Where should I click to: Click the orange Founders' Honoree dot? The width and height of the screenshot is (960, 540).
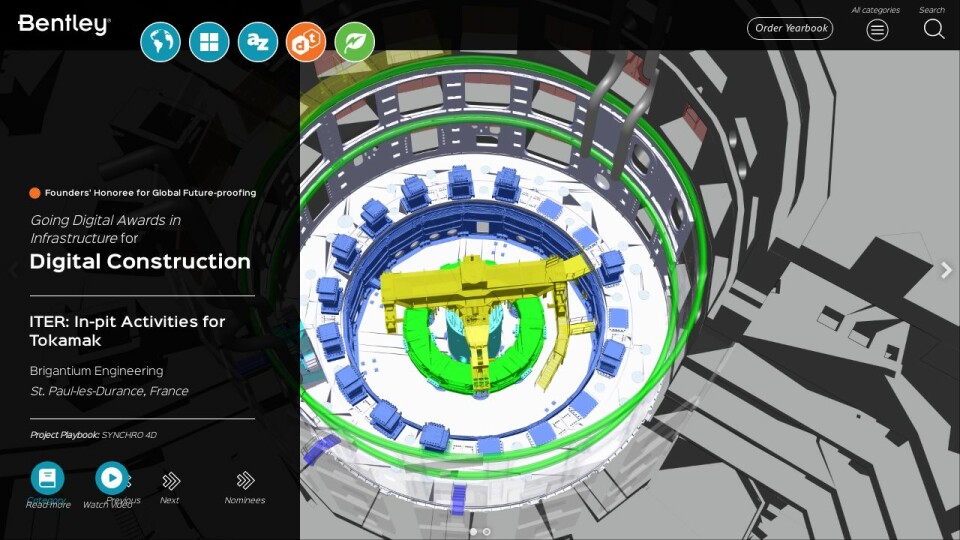pos(35,193)
